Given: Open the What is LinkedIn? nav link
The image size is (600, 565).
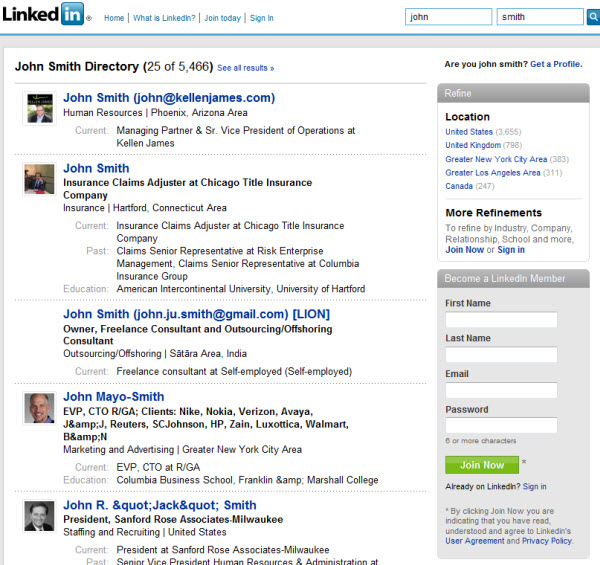Looking at the screenshot, I should coord(164,18).
